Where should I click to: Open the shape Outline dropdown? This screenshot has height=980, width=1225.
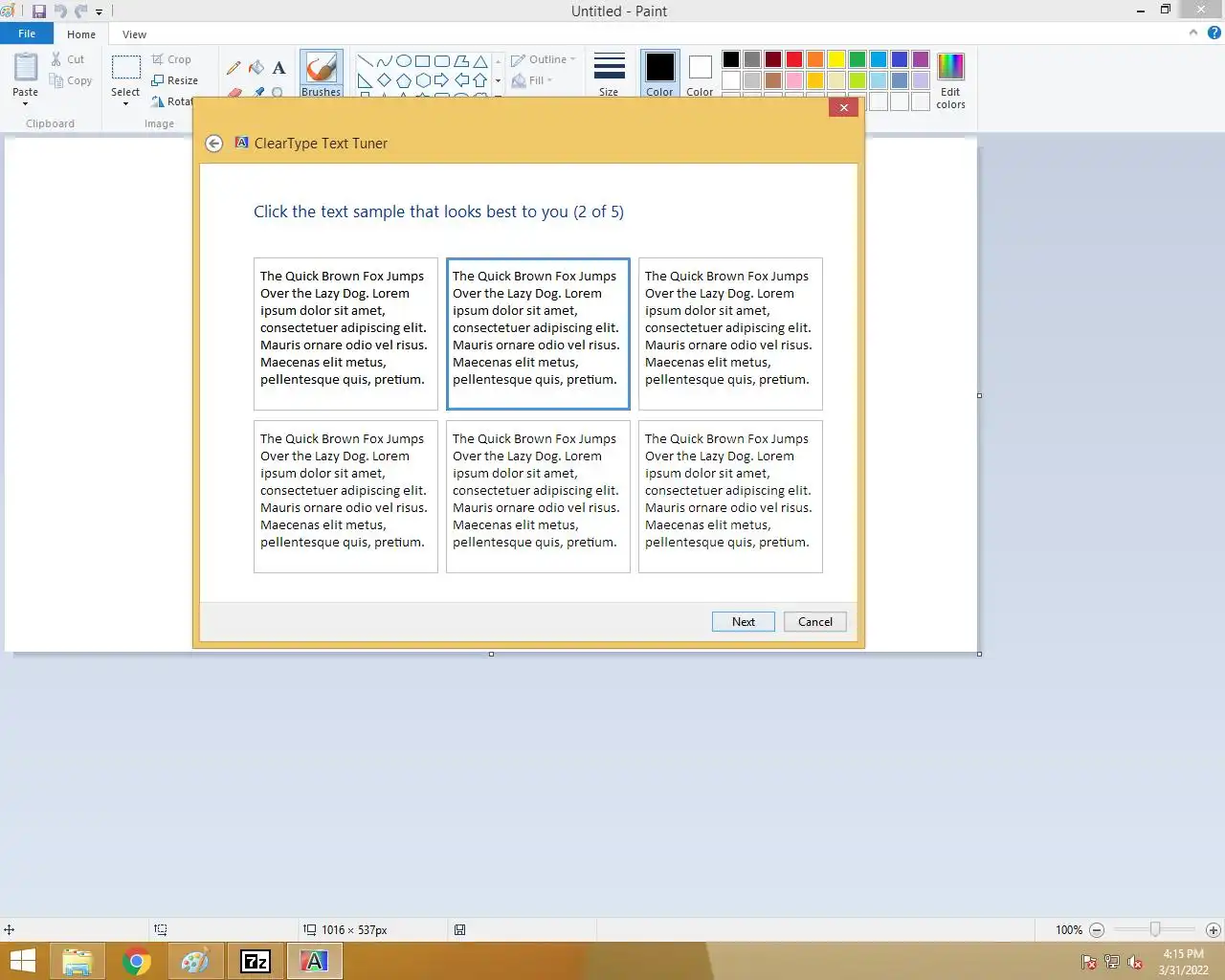544,59
